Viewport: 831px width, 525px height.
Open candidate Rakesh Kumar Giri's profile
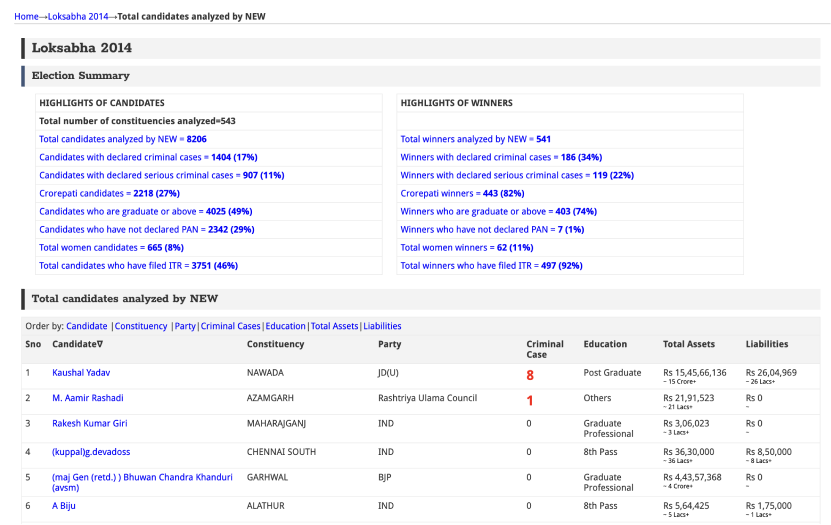[90, 423]
